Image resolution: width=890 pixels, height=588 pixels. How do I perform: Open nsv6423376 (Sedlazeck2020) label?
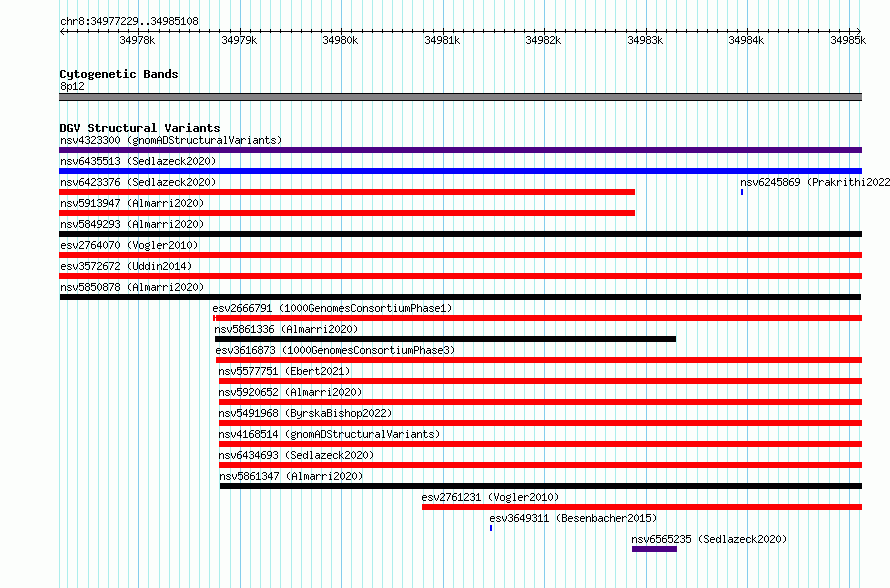(x=138, y=182)
